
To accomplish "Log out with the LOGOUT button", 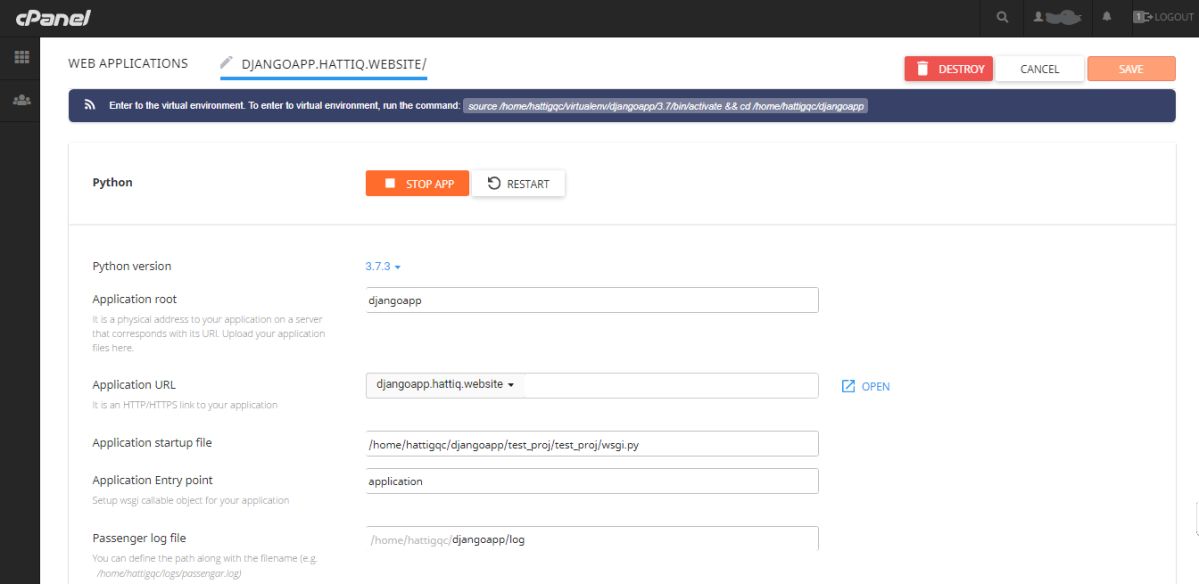I will [x=1163, y=17].
